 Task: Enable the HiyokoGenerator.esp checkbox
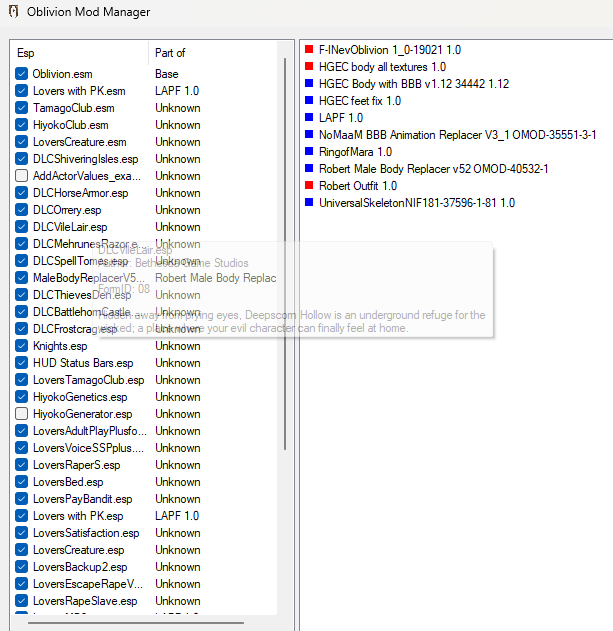[21, 414]
